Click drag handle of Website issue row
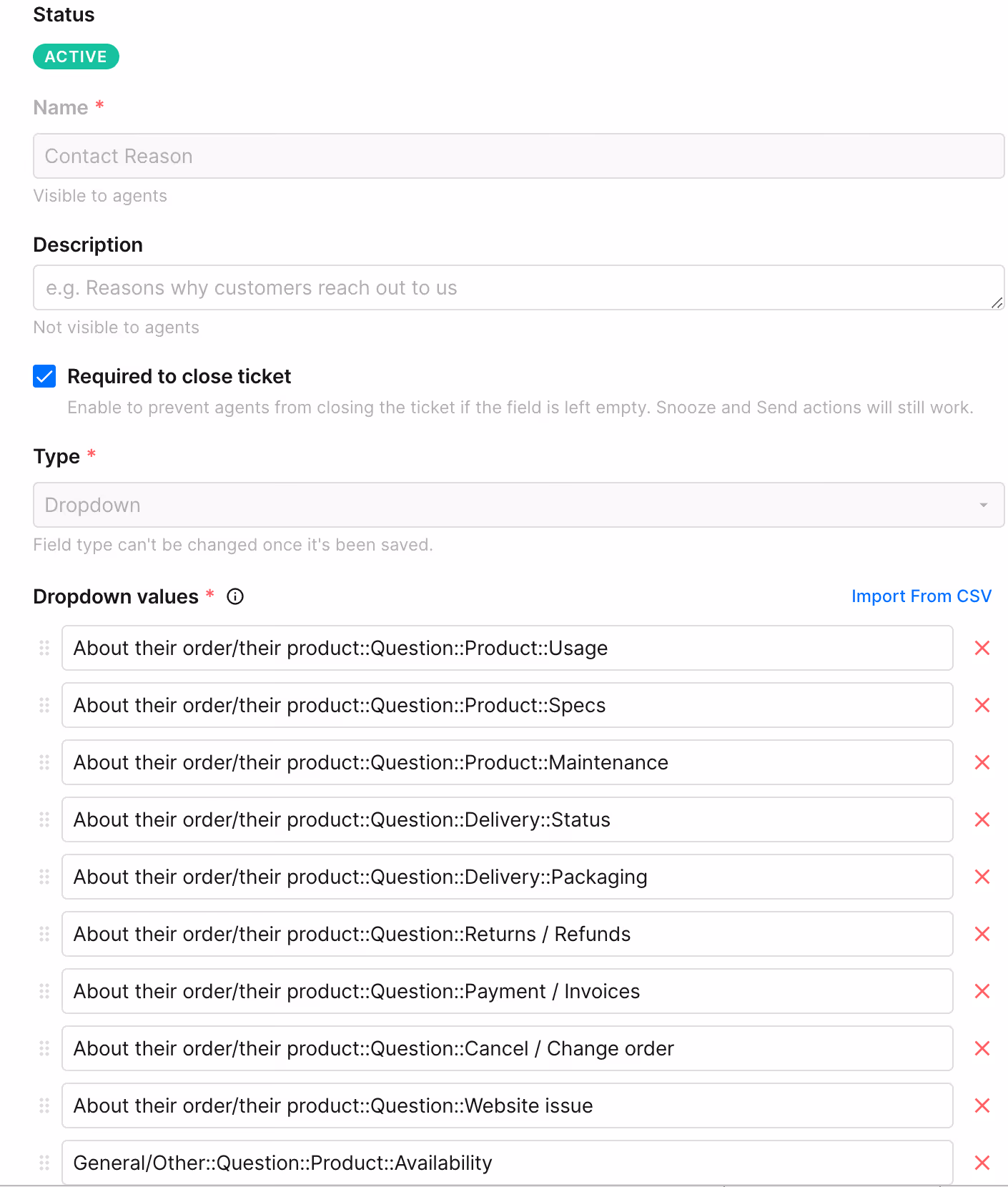The image size is (1008, 1187). coord(44,1105)
